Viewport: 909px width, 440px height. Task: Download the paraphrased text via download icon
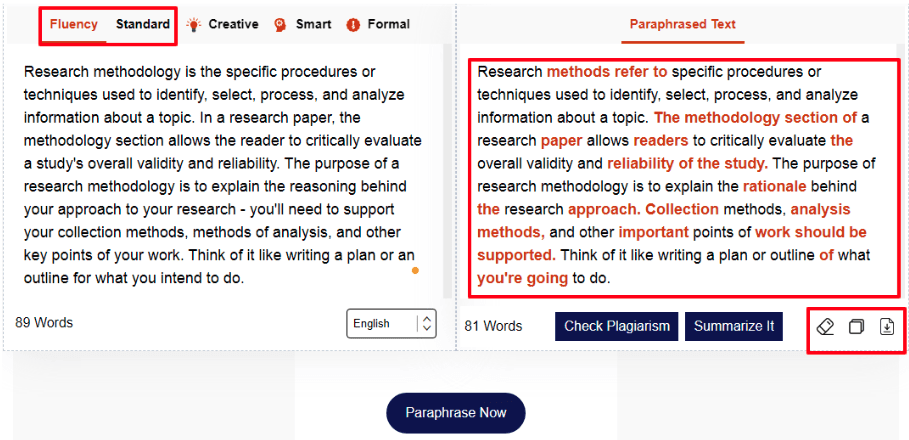[x=886, y=327]
